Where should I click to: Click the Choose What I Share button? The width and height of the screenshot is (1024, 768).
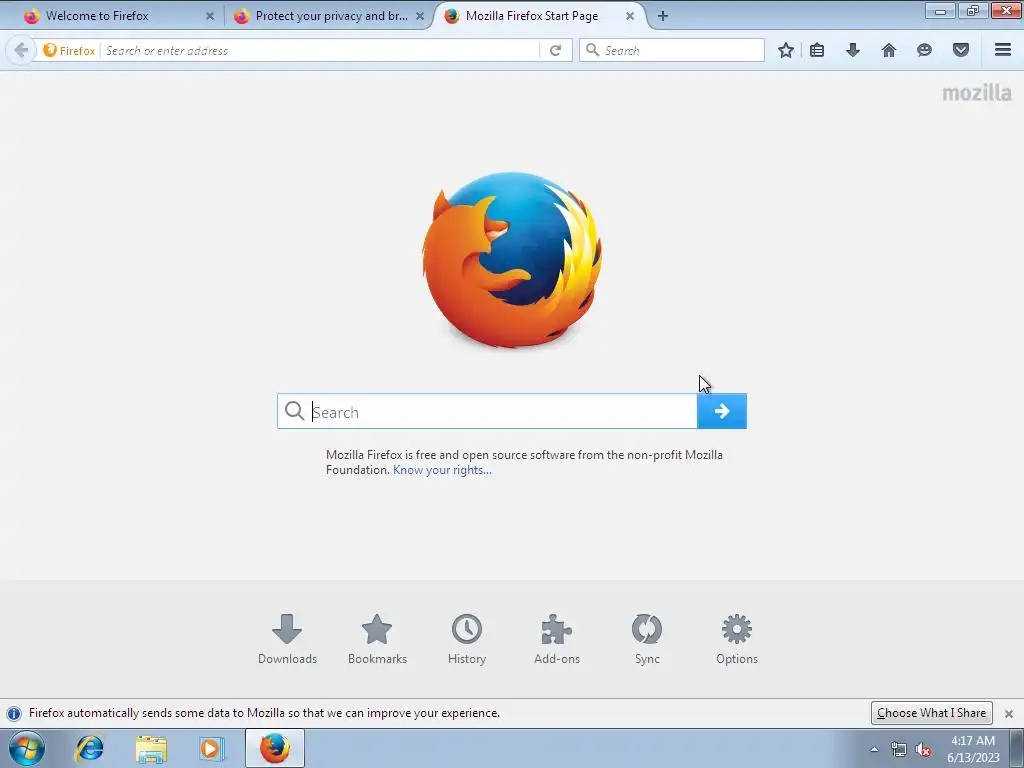point(931,712)
